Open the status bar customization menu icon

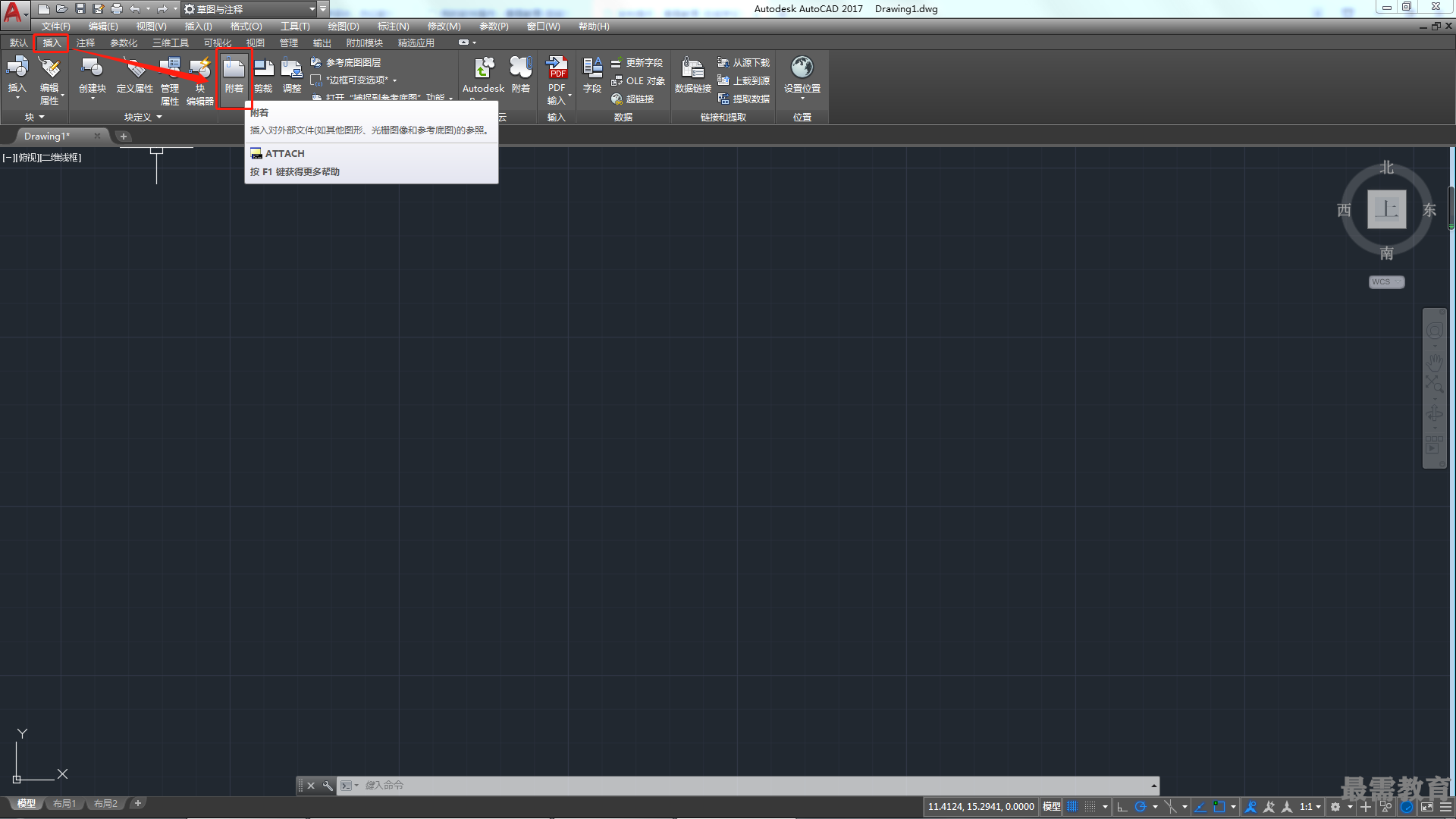pos(1446,807)
